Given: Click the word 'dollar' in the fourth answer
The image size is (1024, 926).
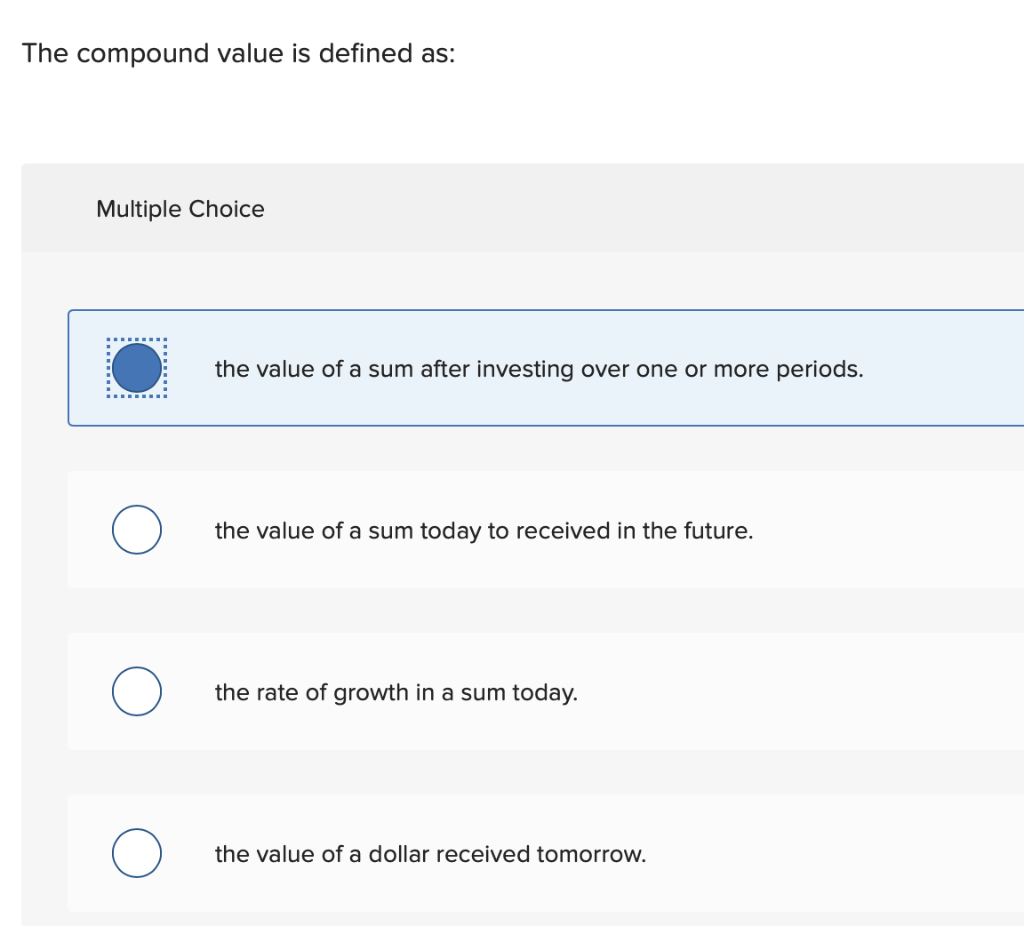Looking at the screenshot, I should 399,854.
